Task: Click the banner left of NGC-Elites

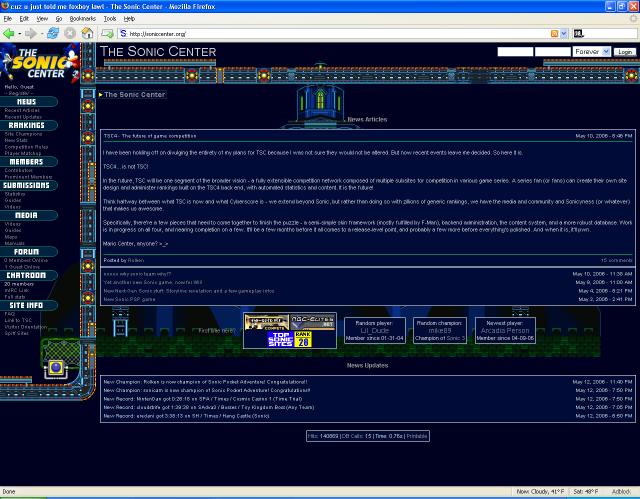Action: point(267,322)
